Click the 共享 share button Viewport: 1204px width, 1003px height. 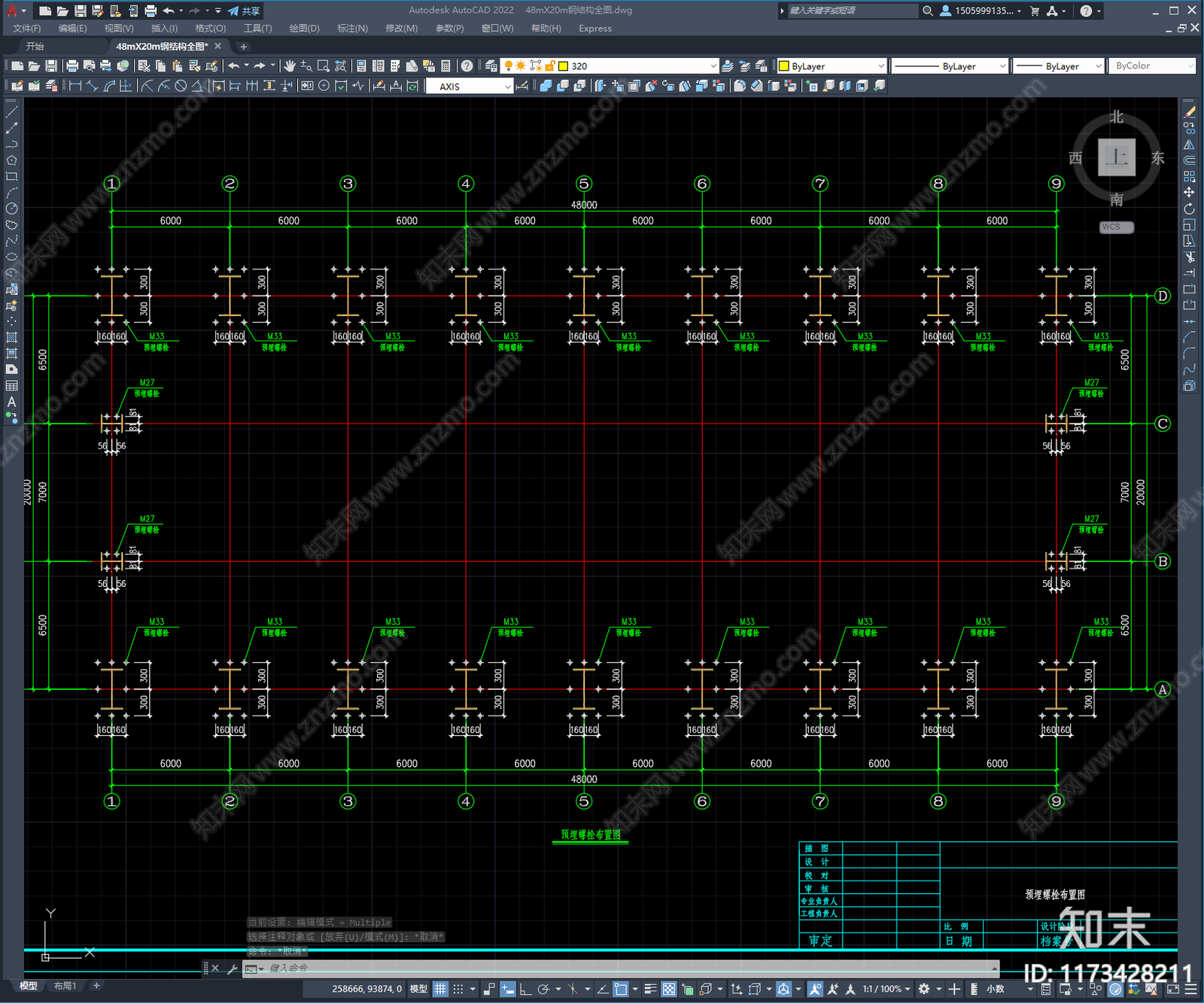[244, 11]
